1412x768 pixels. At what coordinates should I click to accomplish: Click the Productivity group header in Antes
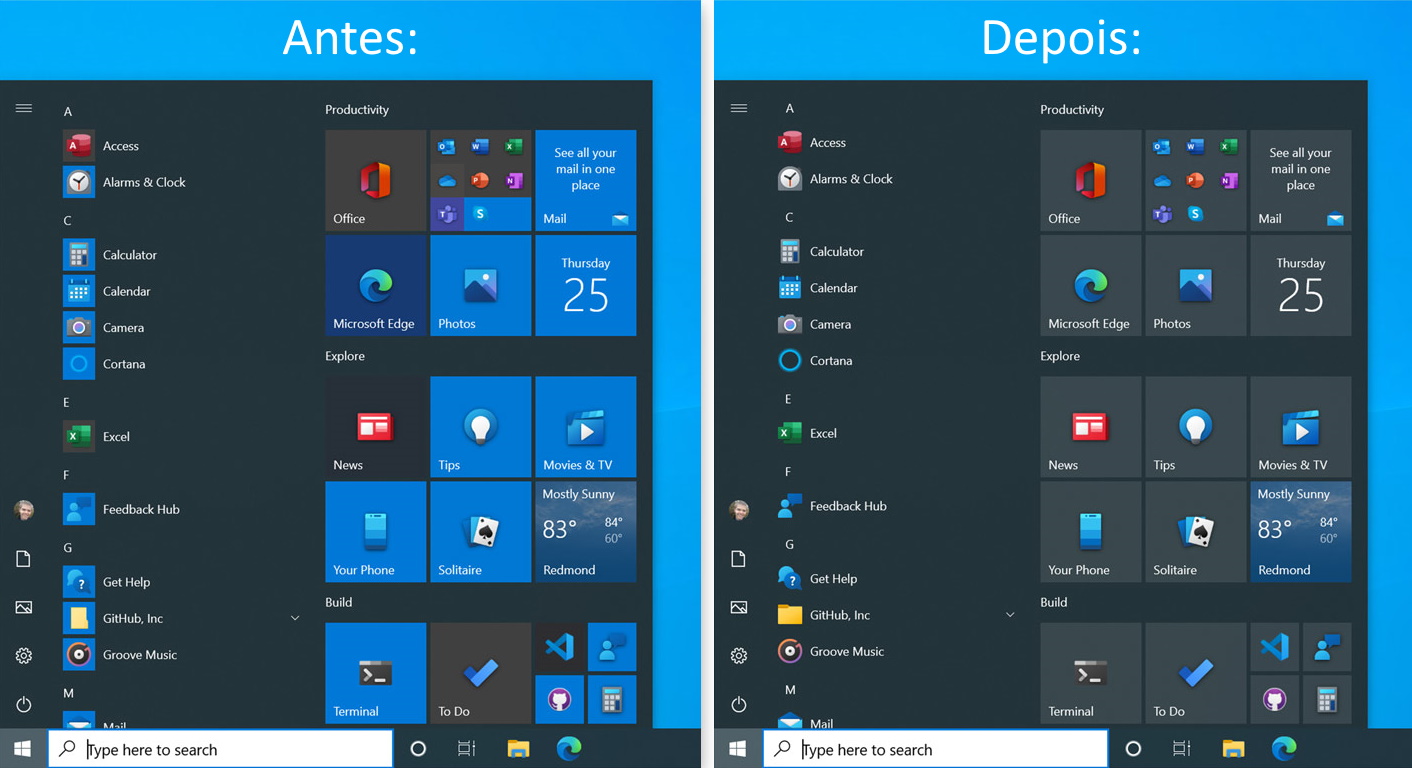(x=357, y=110)
